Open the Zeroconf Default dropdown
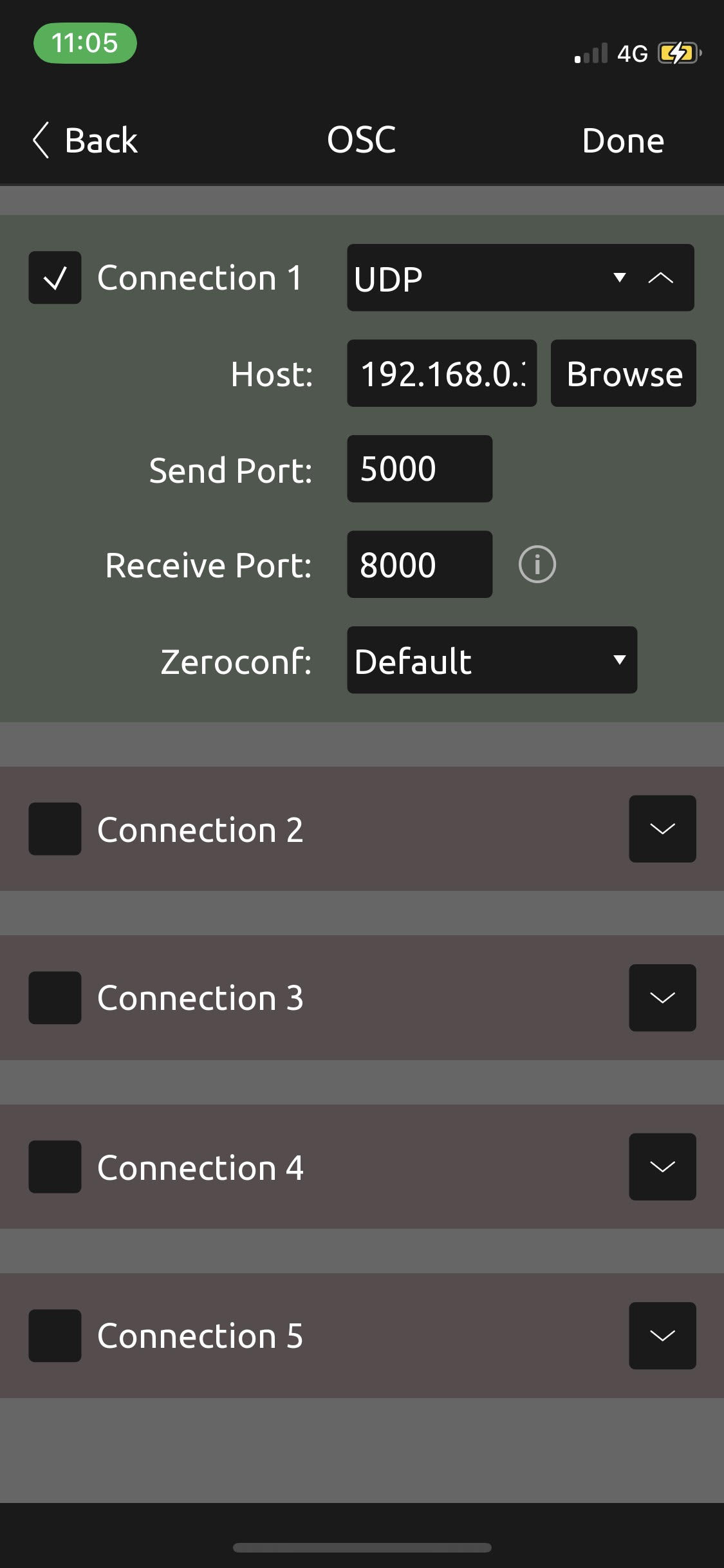 492,660
